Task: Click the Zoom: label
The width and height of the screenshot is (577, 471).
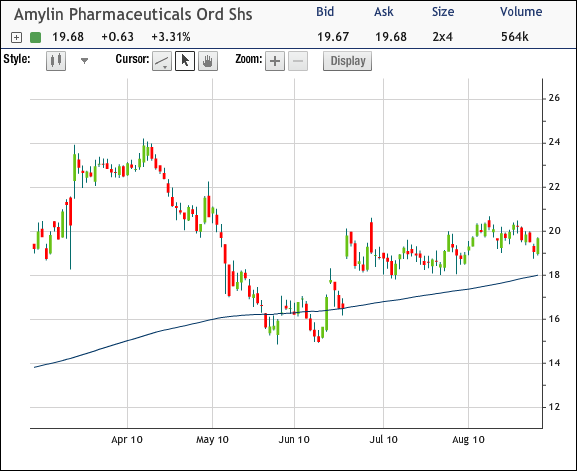Action: 249,59
